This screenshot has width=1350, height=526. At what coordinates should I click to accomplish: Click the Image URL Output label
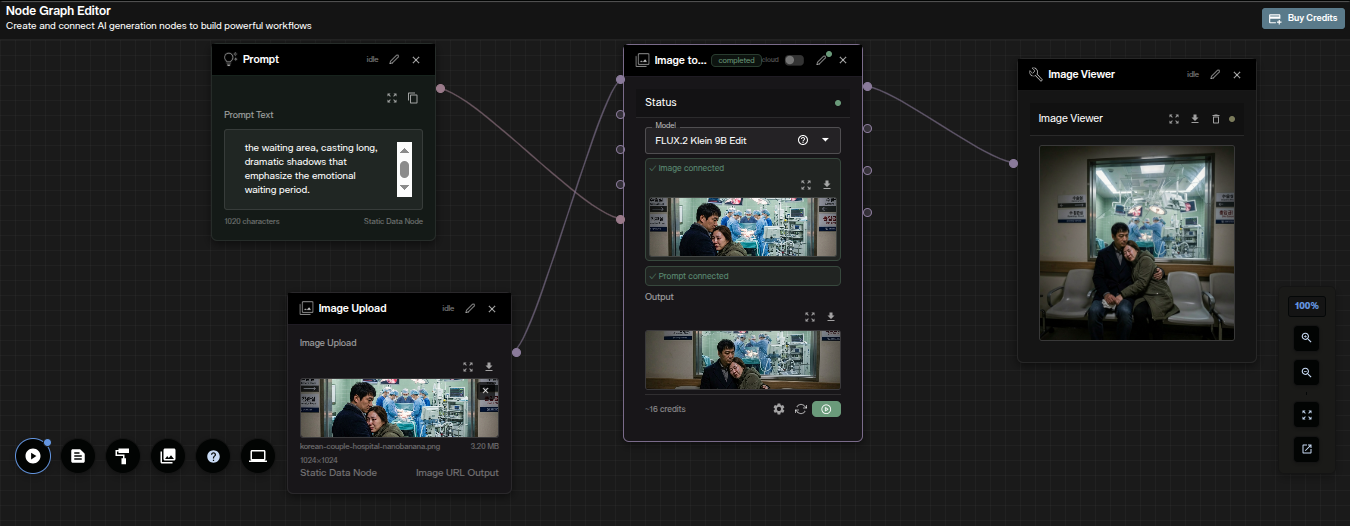pos(457,473)
